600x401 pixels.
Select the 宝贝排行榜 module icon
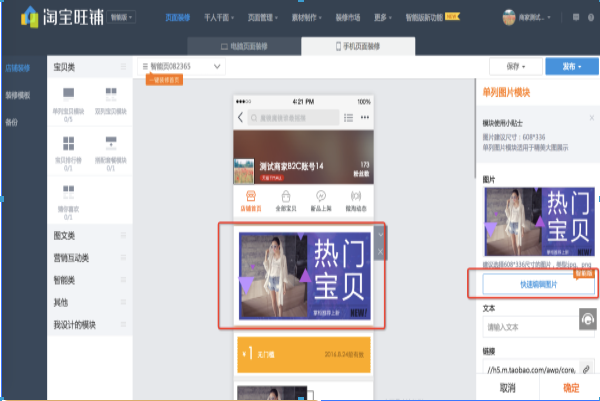68,143
